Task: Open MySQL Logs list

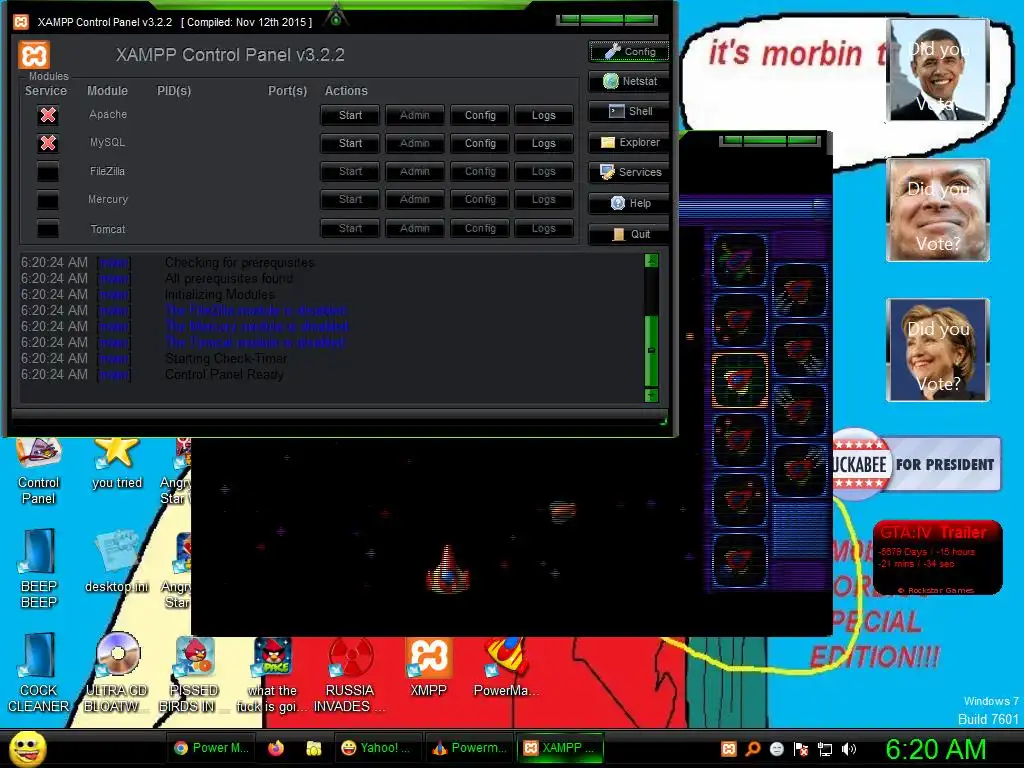Action: [x=543, y=143]
